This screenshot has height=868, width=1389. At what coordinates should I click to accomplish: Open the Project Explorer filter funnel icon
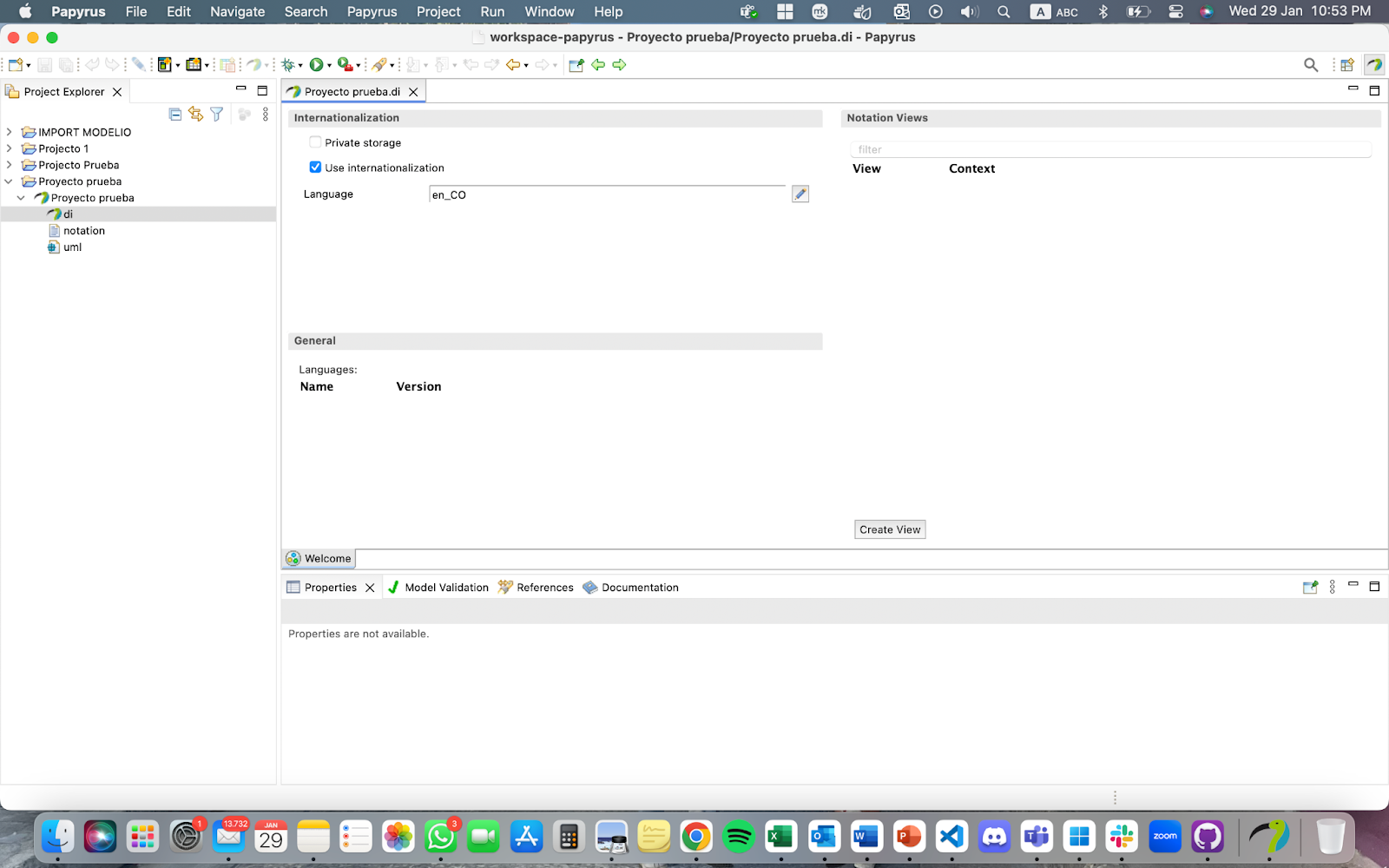pyautogui.click(x=217, y=115)
